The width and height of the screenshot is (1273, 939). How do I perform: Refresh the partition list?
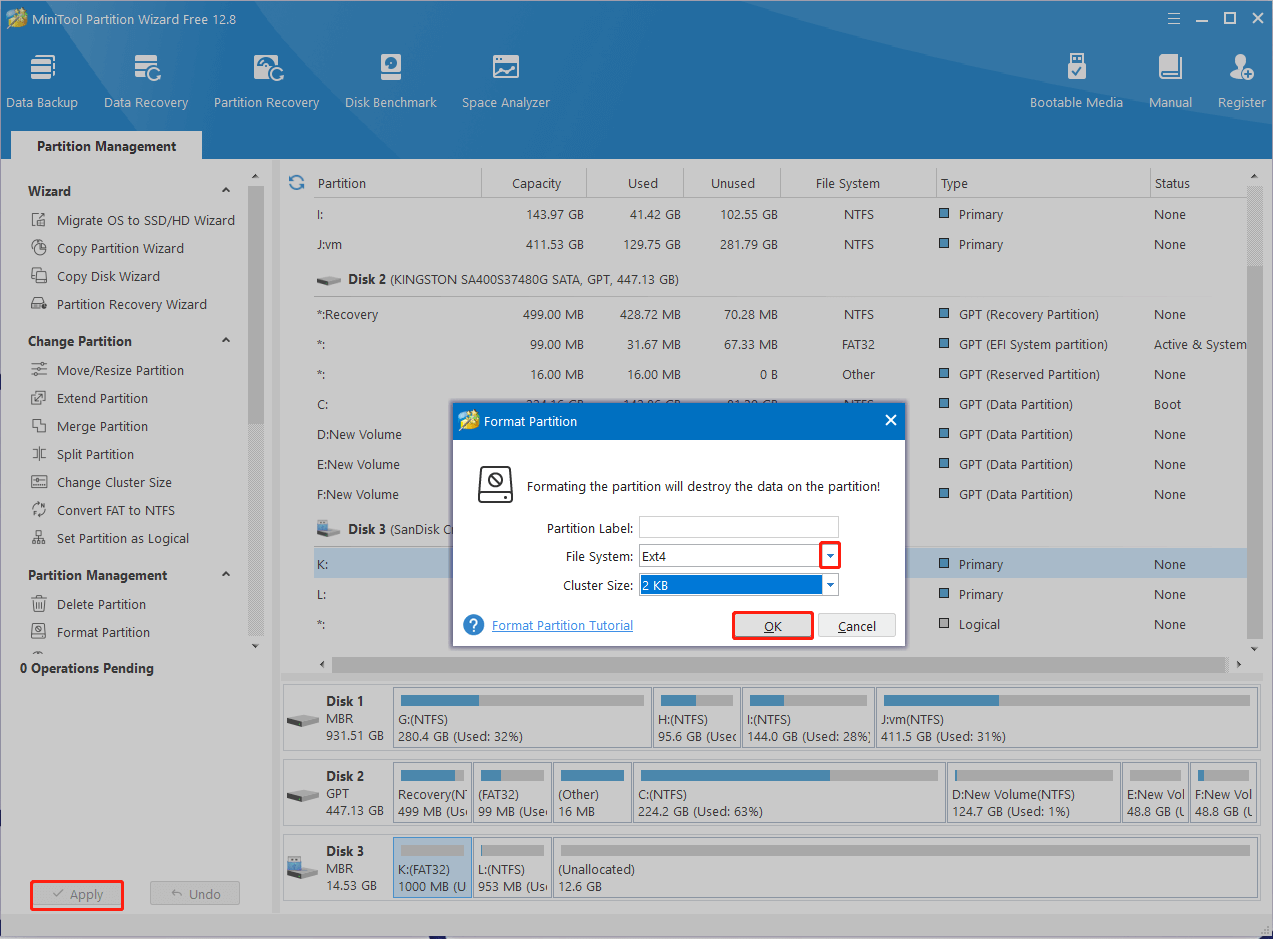(x=296, y=183)
